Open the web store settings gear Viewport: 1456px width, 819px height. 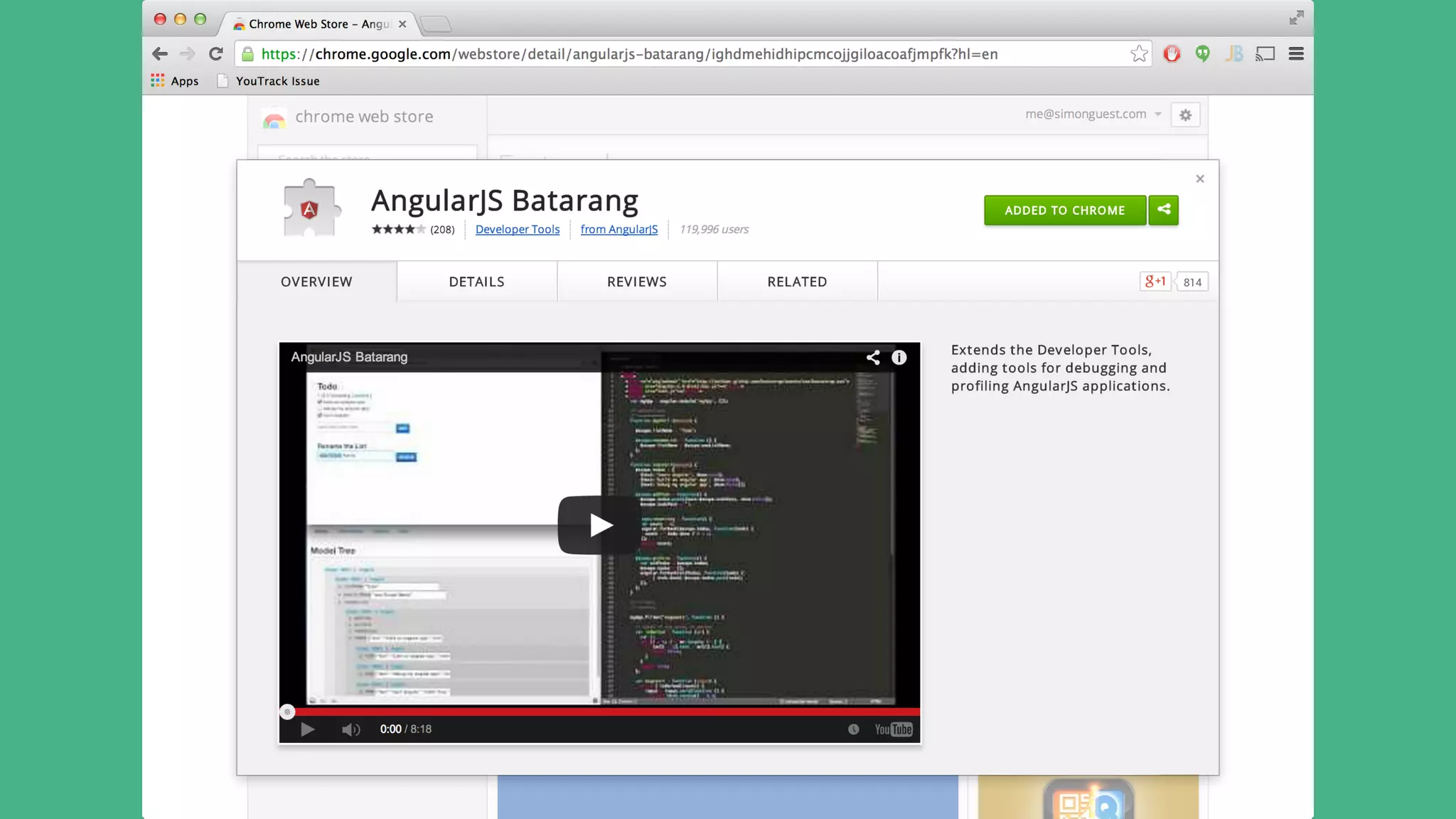coord(1185,115)
